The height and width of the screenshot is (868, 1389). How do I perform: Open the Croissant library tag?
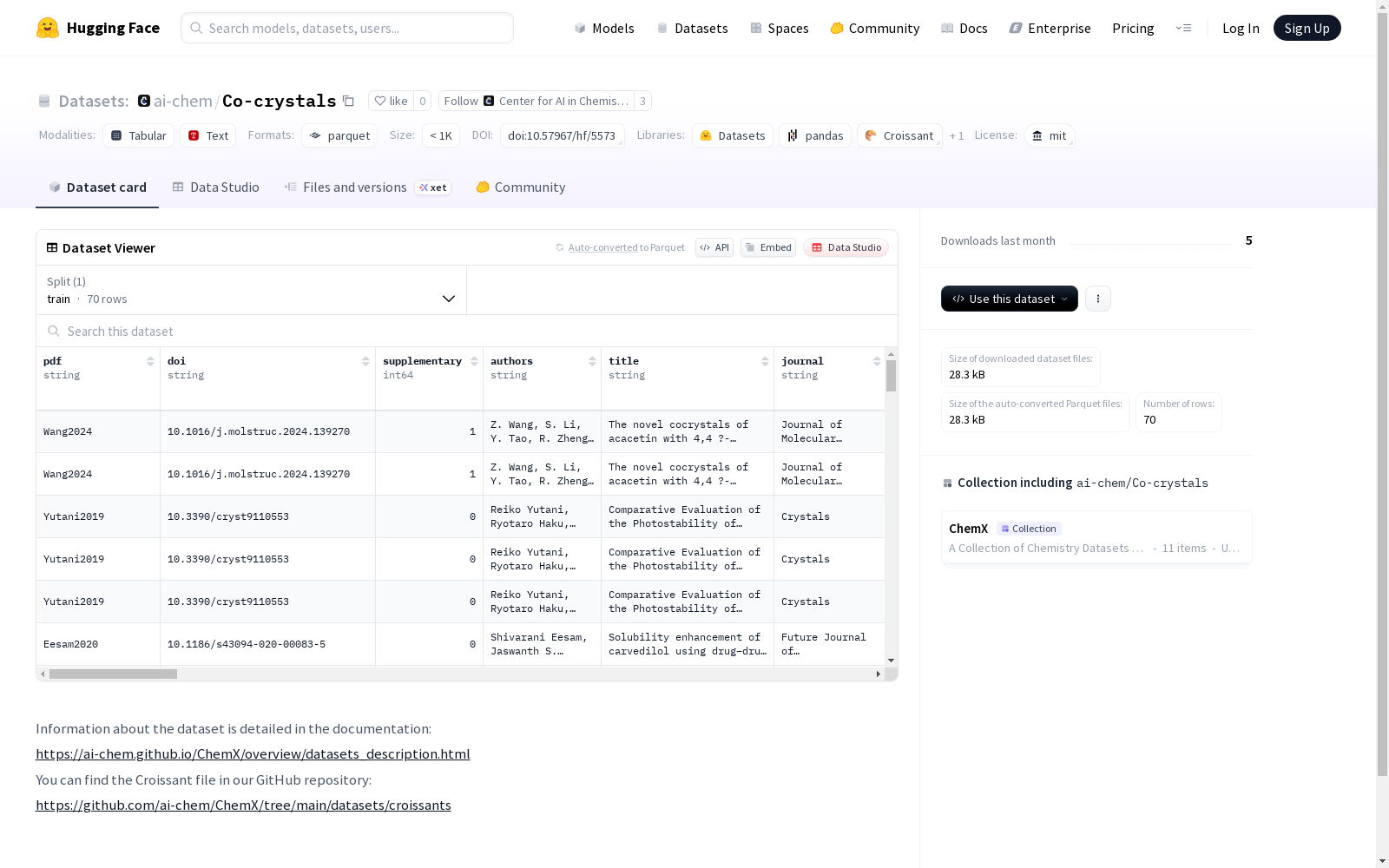click(x=899, y=135)
